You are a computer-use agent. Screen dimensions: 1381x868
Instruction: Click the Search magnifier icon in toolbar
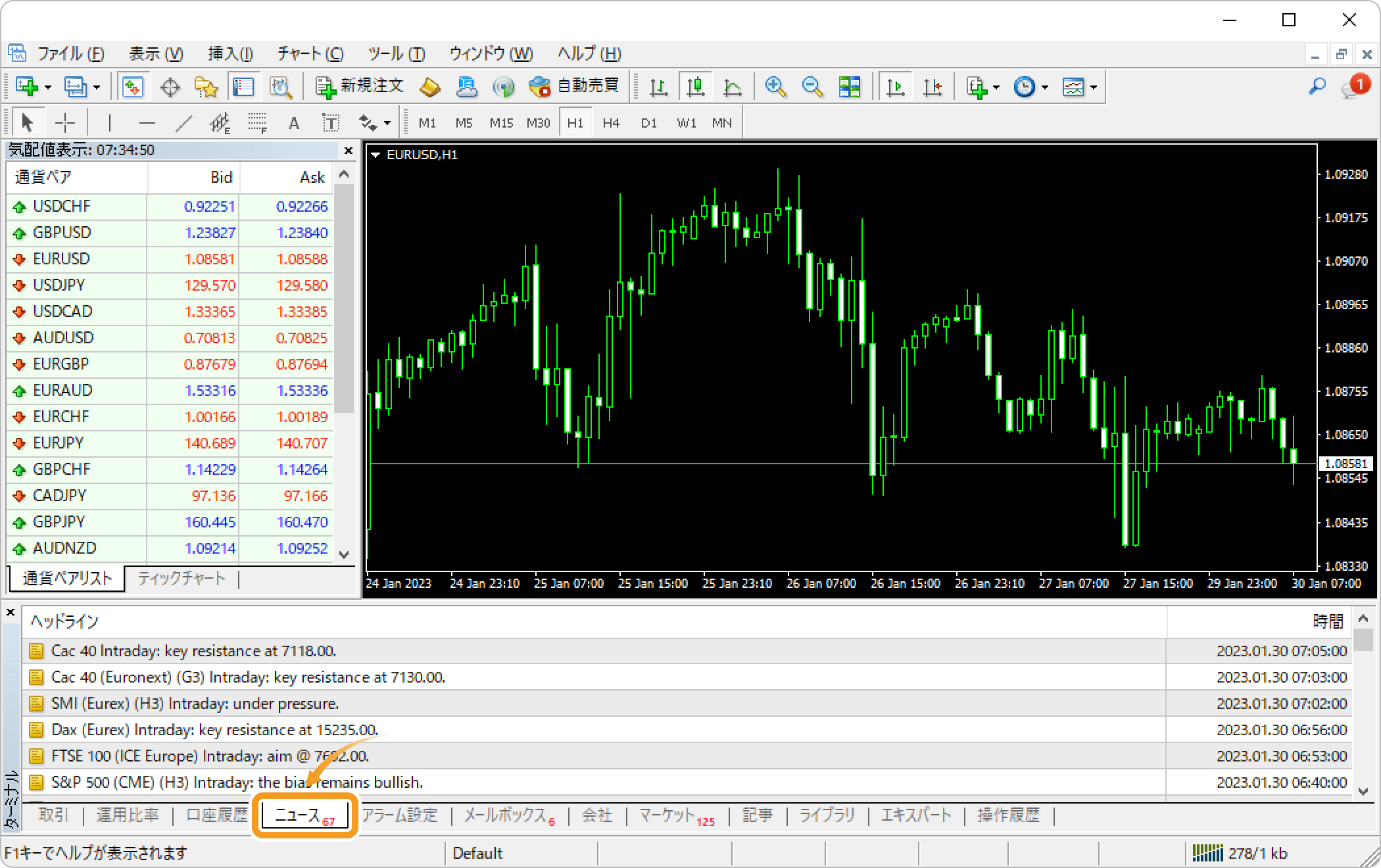(x=1317, y=87)
